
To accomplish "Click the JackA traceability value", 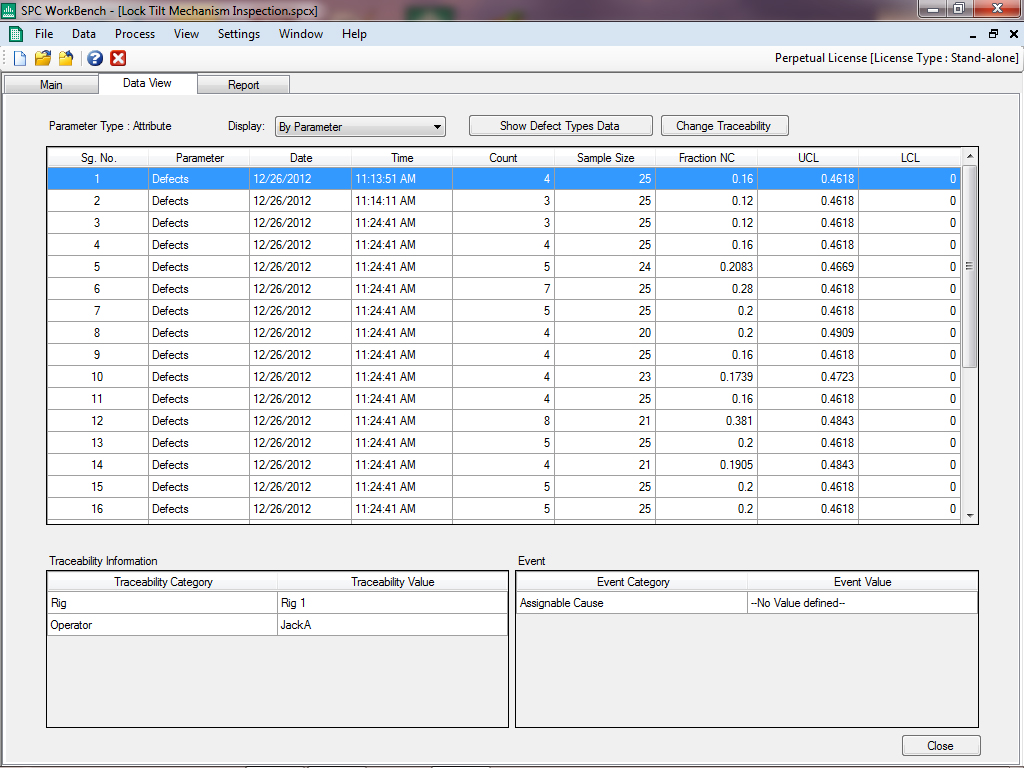I will pos(392,625).
